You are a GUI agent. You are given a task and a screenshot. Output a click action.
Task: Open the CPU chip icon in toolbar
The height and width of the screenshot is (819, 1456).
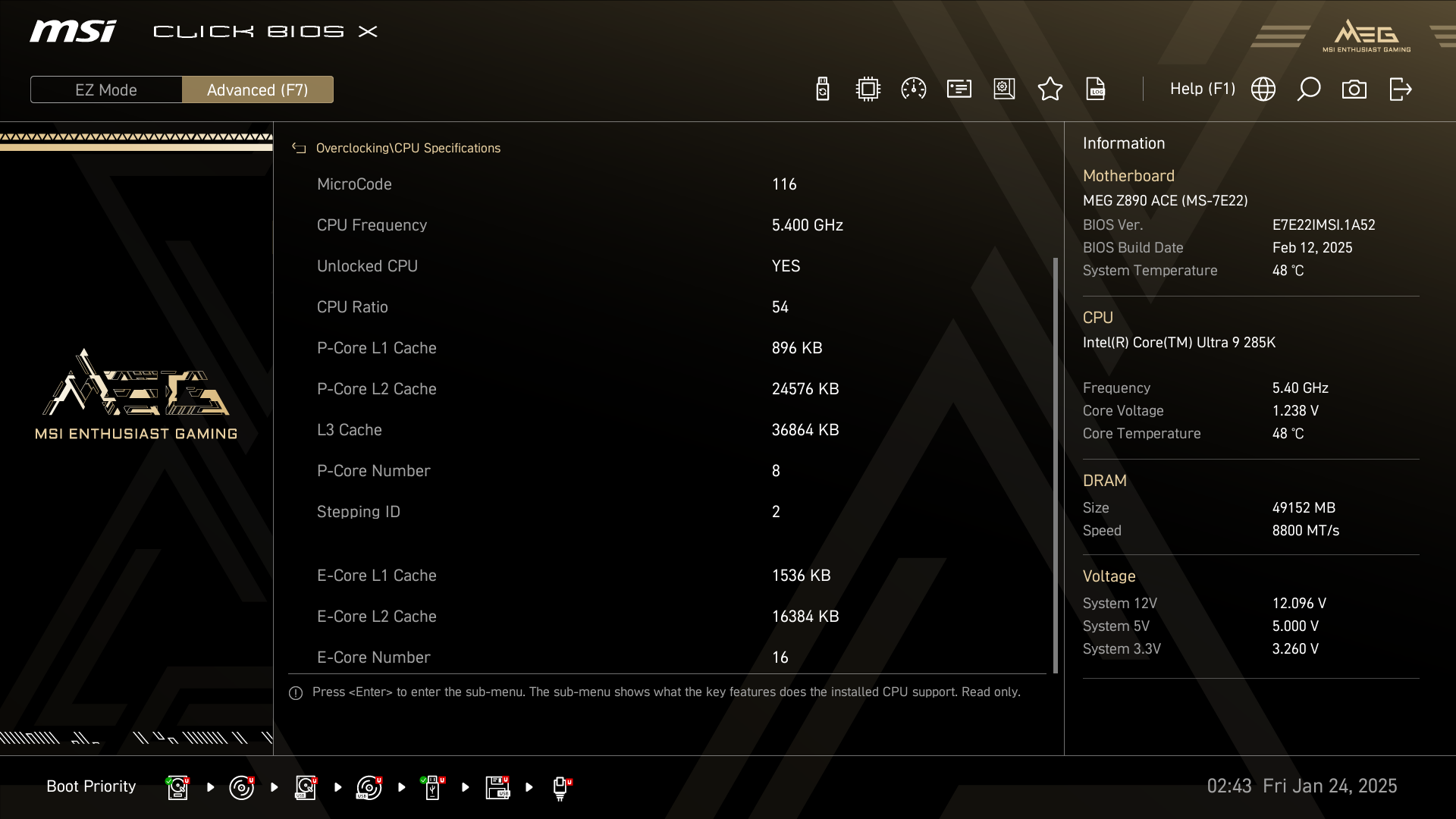tap(868, 89)
